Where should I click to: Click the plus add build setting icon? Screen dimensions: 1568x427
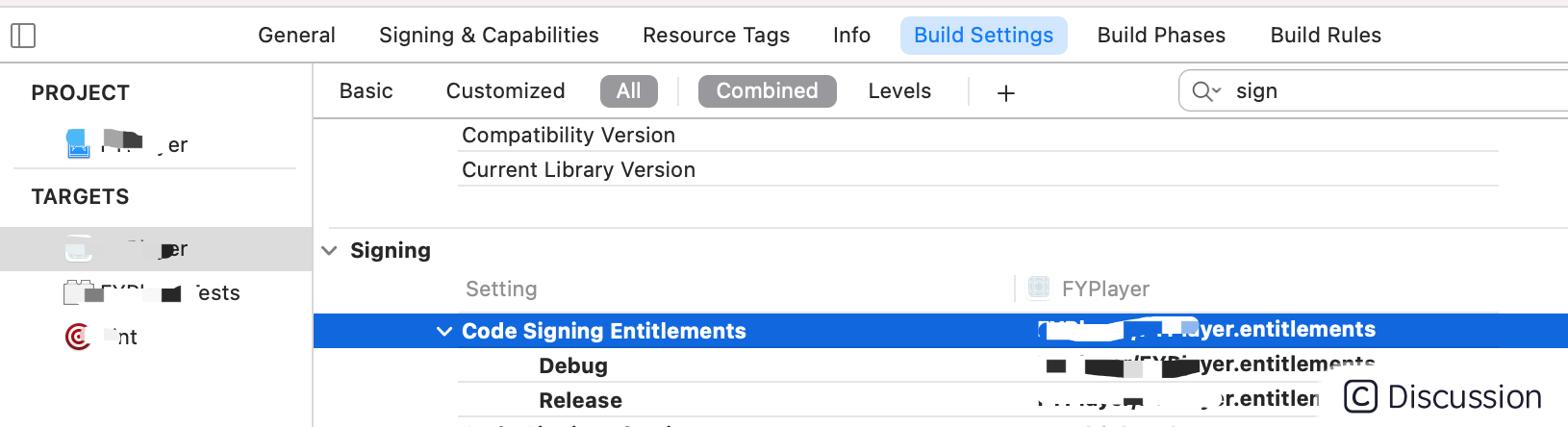pyautogui.click(x=1006, y=93)
